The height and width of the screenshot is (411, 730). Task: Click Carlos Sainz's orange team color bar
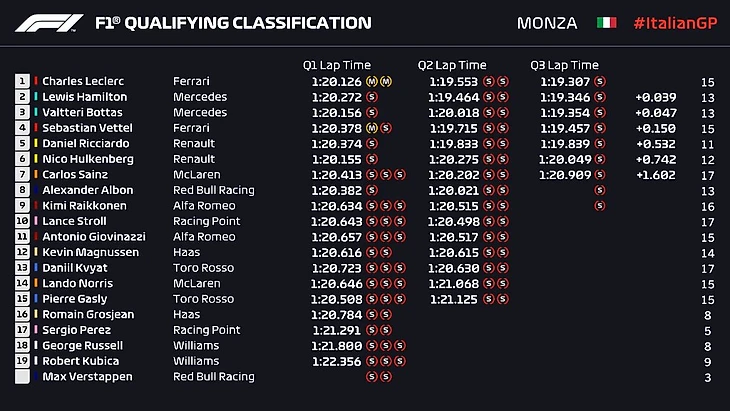(x=36, y=174)
